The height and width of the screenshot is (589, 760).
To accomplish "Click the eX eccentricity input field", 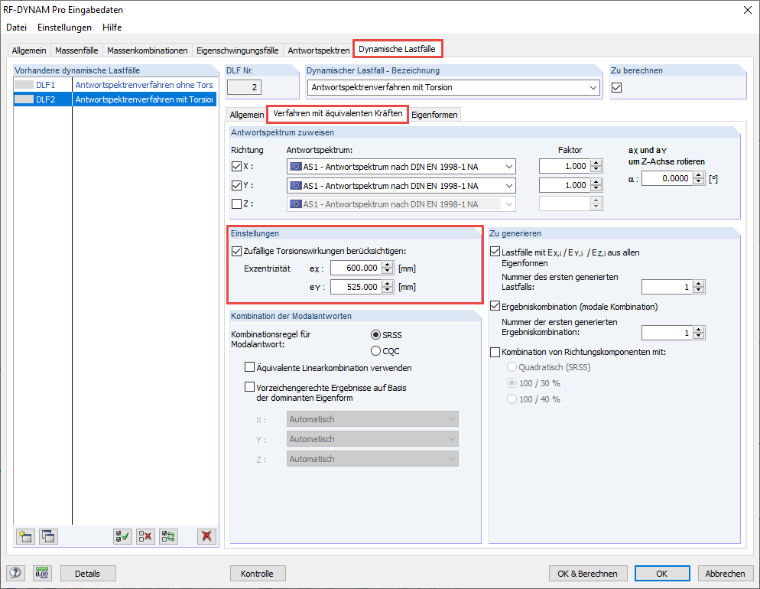I will pos(356,268).
